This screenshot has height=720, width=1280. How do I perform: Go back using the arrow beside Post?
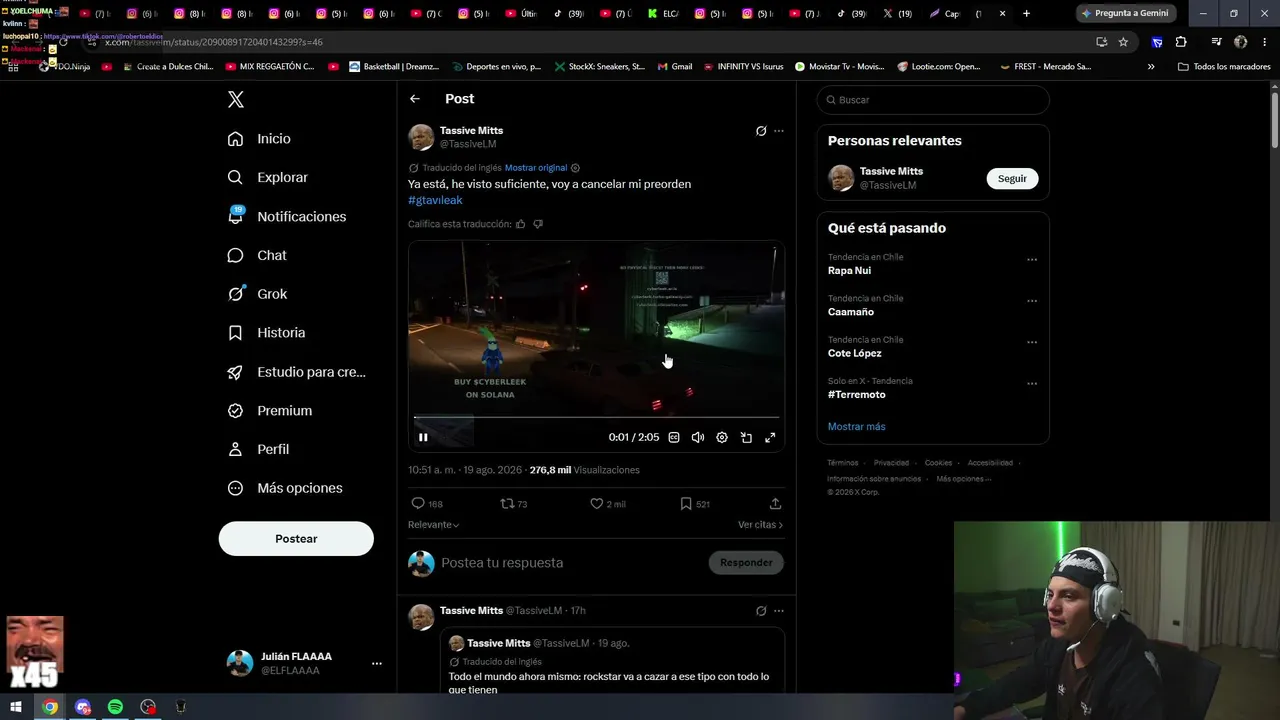pyautogui.click(x=415, y=99)
